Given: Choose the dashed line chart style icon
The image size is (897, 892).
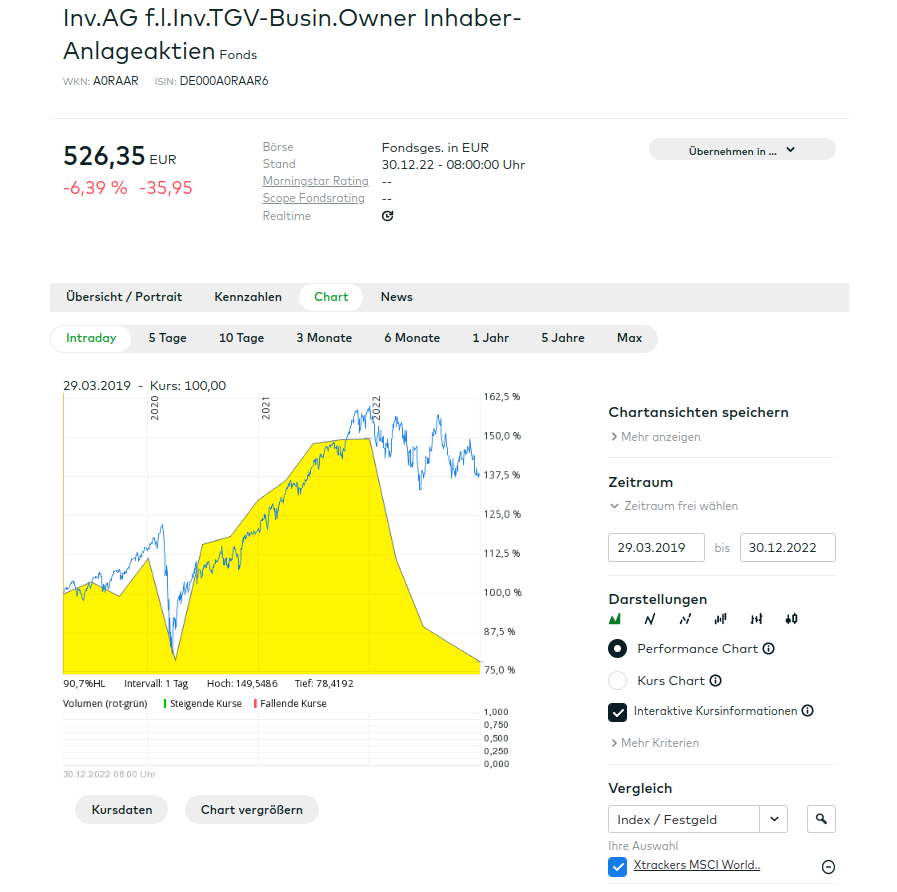Looking at the screenshot, I should coord(685,619).
